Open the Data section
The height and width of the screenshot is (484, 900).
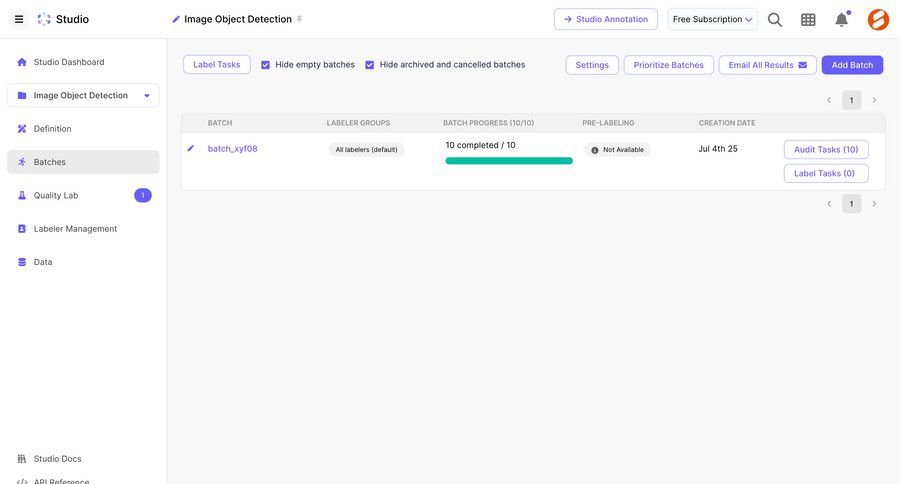[83, 262]
